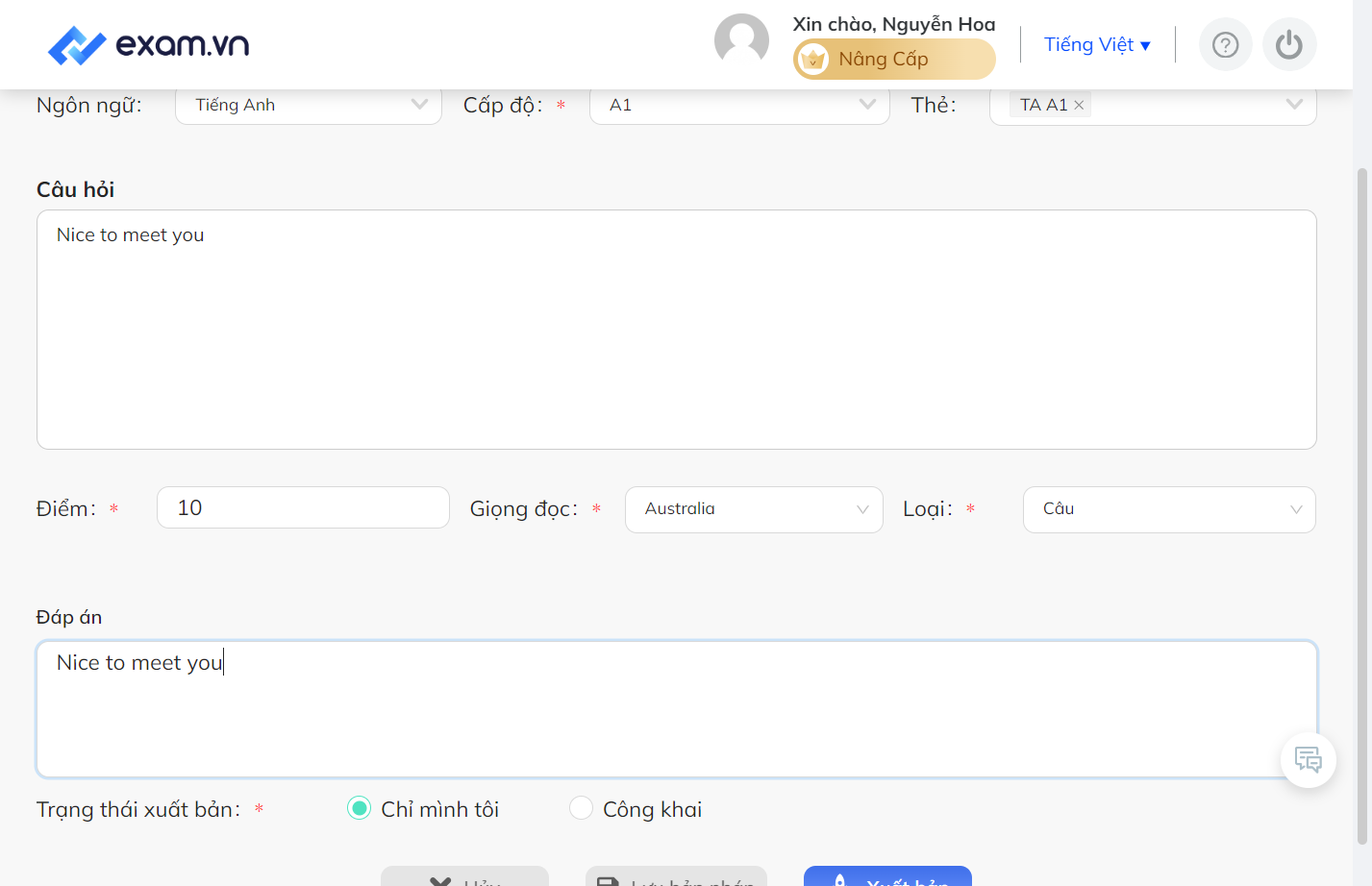Click into the Đáp án answer box
Viewport: 1372px width, 886px height.
coord(677,709)
